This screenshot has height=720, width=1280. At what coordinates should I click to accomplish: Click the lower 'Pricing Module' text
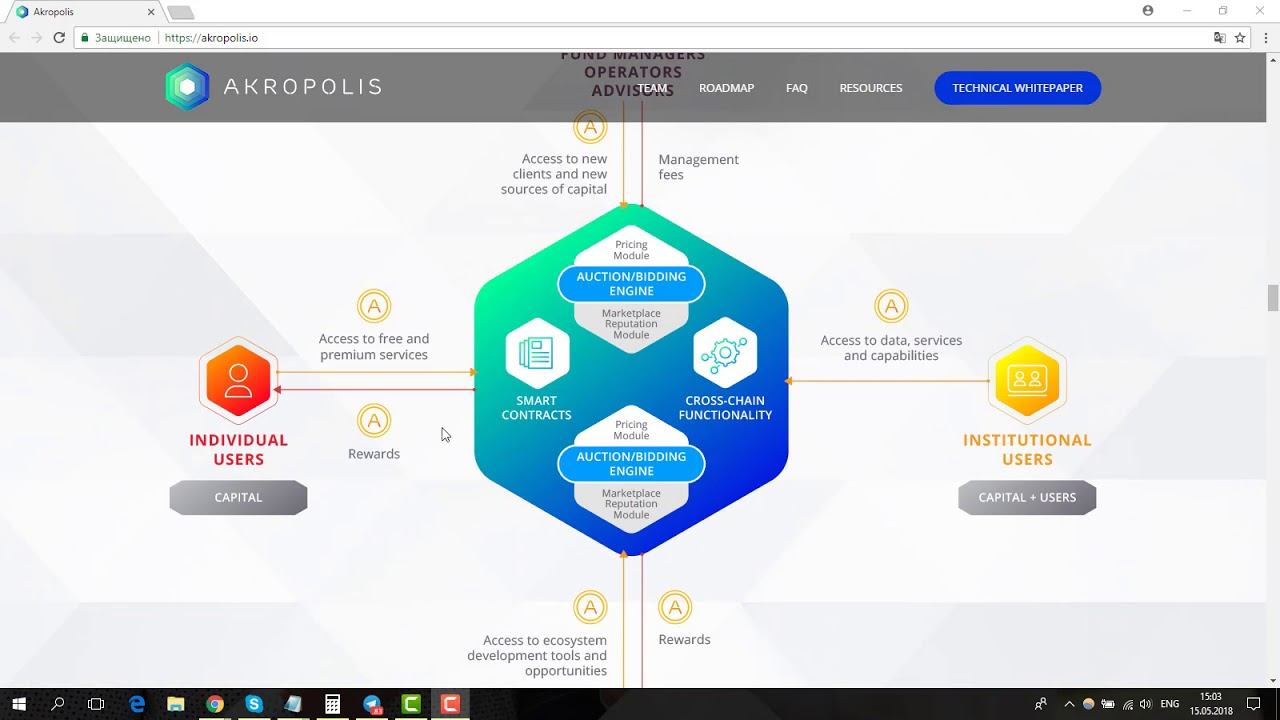tap(631, 430)
